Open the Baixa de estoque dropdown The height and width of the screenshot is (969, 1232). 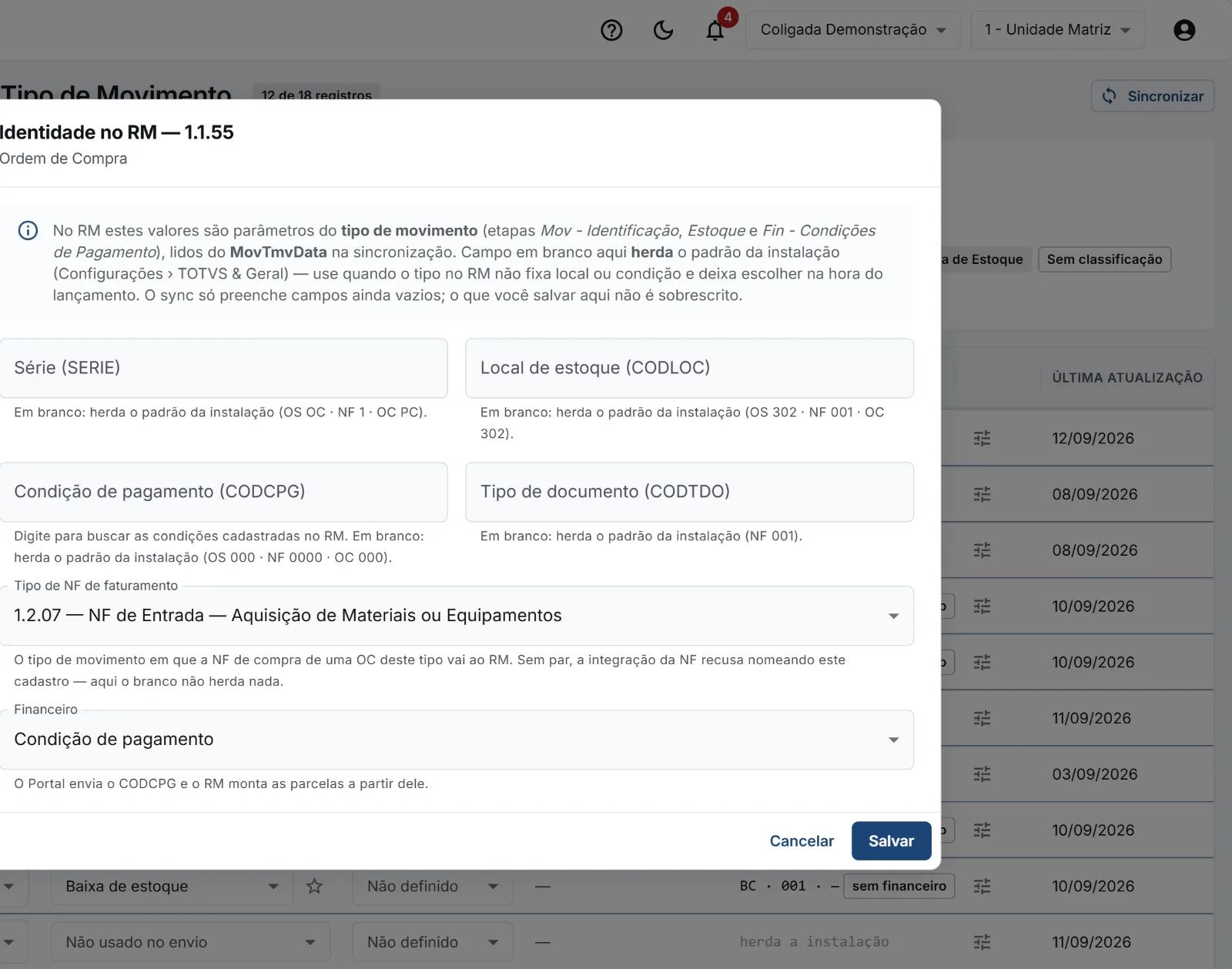pos(172,886)
